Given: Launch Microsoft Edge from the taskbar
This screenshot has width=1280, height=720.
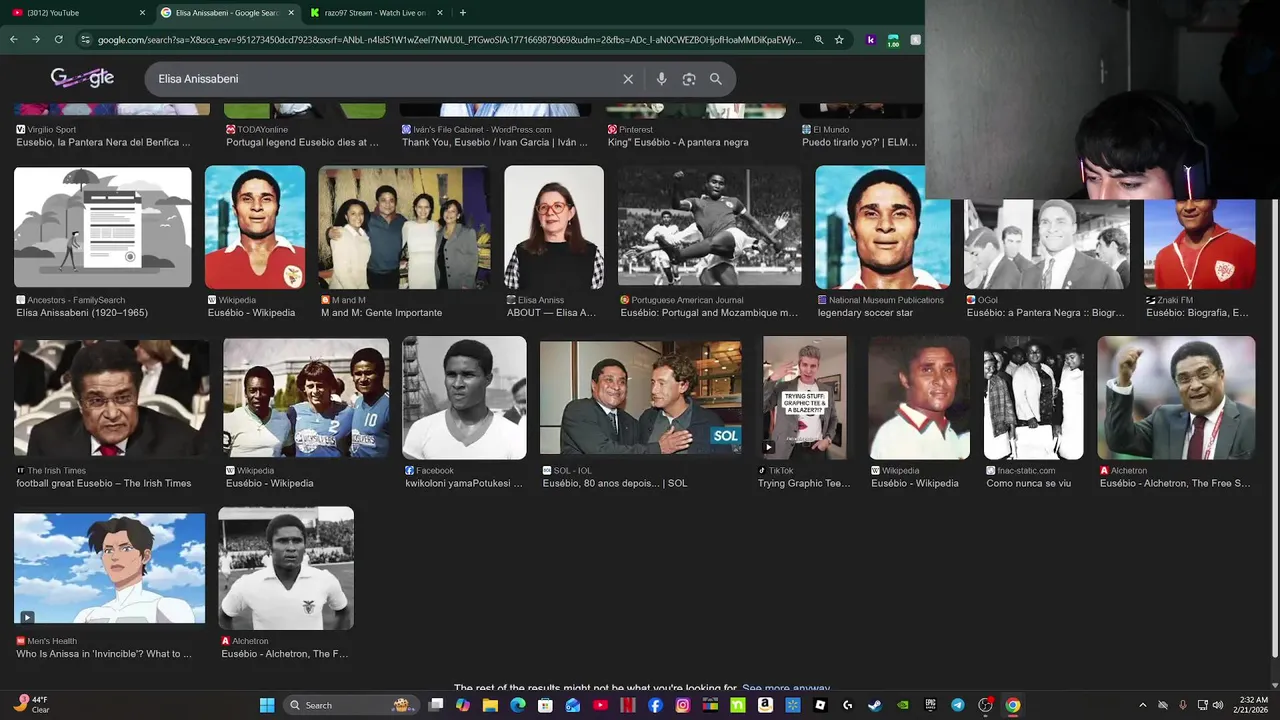Looking at the screenshot, I should [518, 705].
